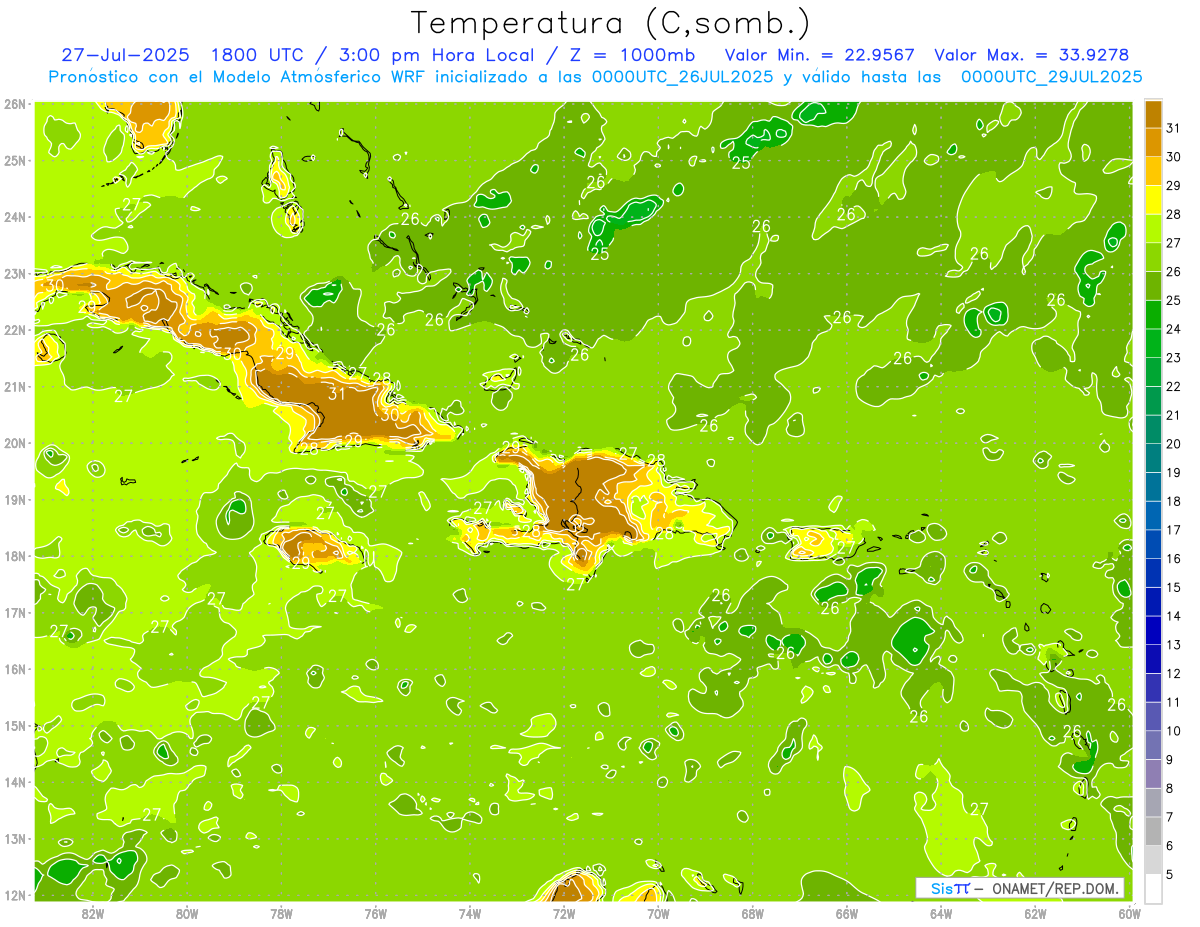The height and width of the screenshot is (927, 1200).
Task: Click the longitude axis label "62W"
Action: point(1035,913)
